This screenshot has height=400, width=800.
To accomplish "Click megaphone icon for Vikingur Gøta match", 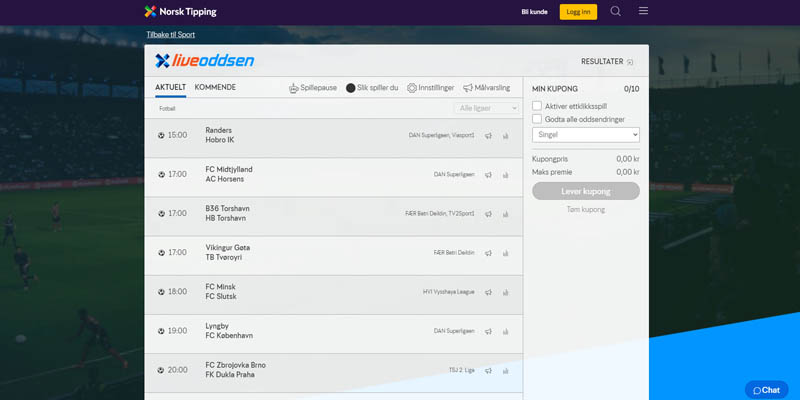I will click(x=488, y=253).
